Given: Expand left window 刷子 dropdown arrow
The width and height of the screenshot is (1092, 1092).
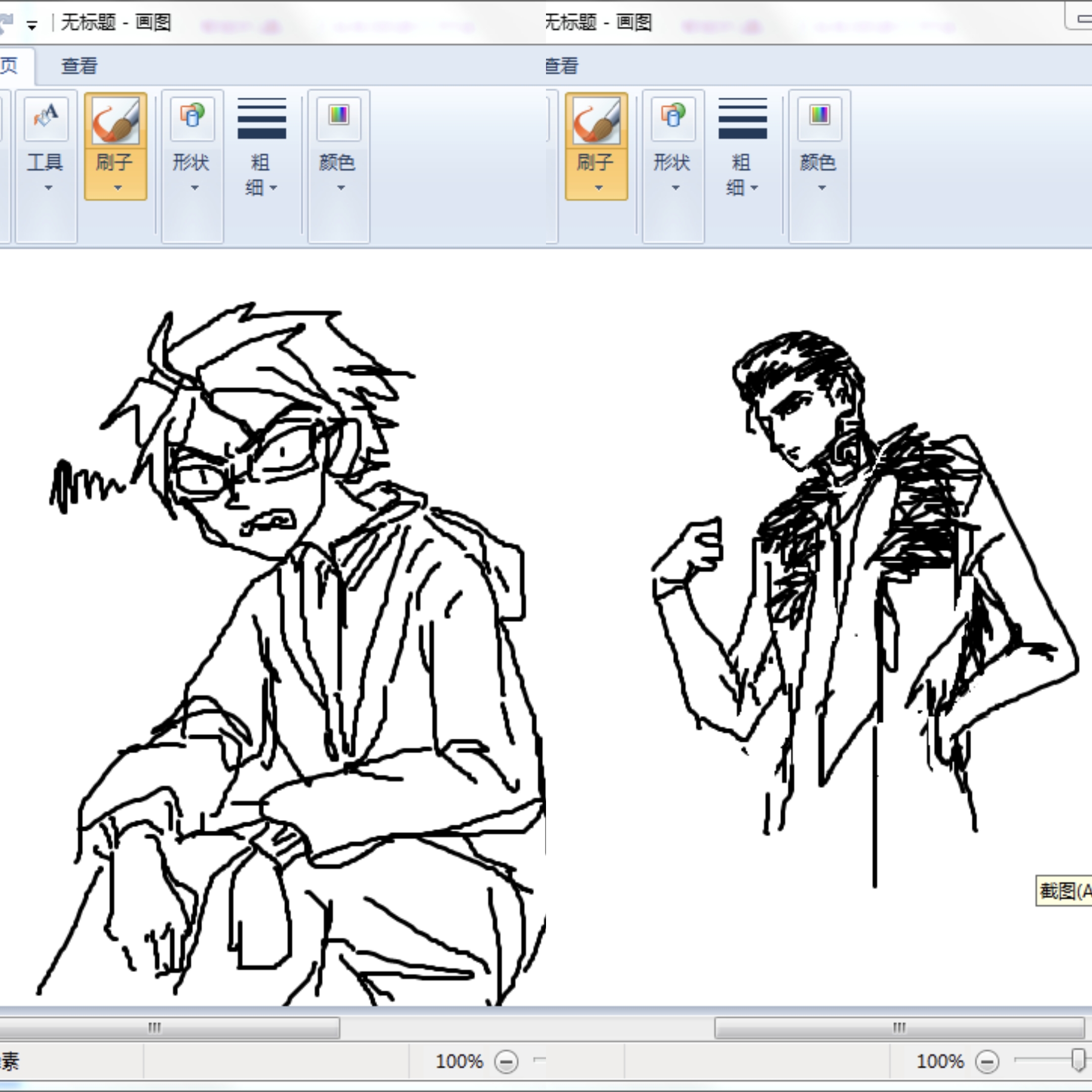Looking at the screenshot, I should point(118,188).
